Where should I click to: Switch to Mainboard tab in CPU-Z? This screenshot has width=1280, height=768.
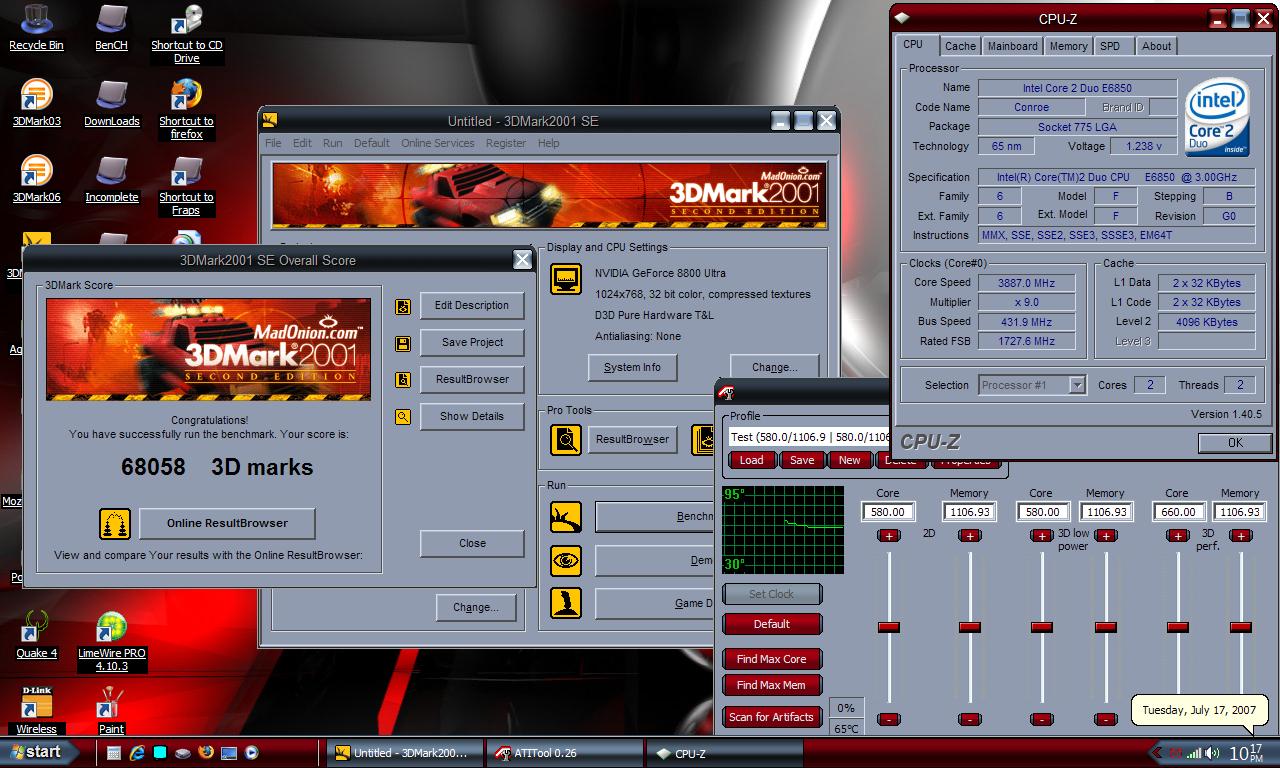pyautogui.click(x=1012, y=46)
